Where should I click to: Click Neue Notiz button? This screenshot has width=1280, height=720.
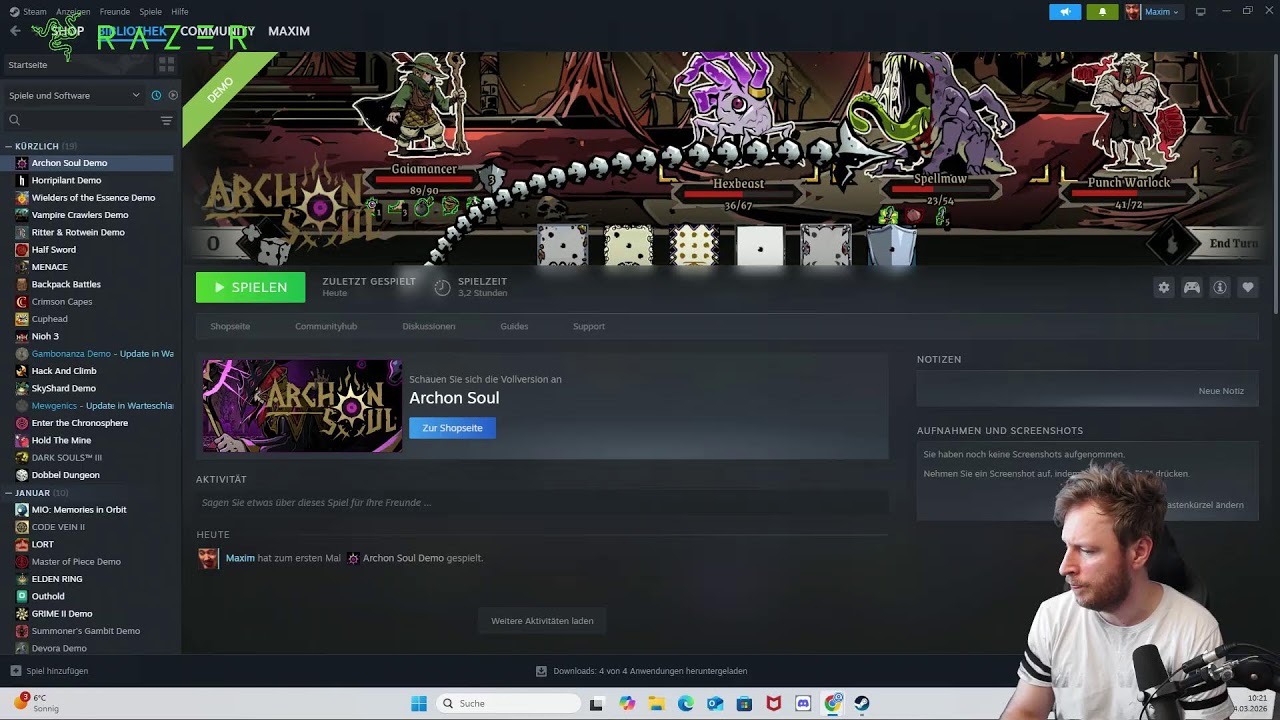(1221, 391)
